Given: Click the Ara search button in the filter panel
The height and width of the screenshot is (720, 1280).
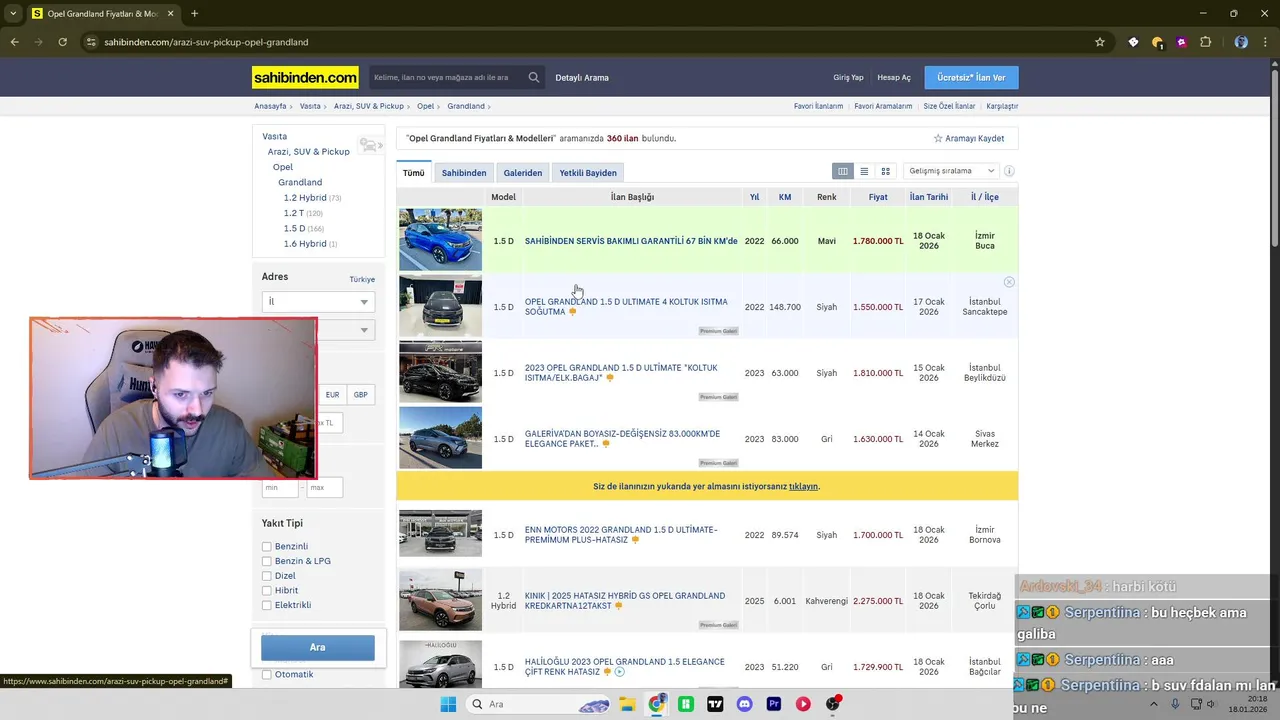Looking at the screenshot, I should 318,647.
